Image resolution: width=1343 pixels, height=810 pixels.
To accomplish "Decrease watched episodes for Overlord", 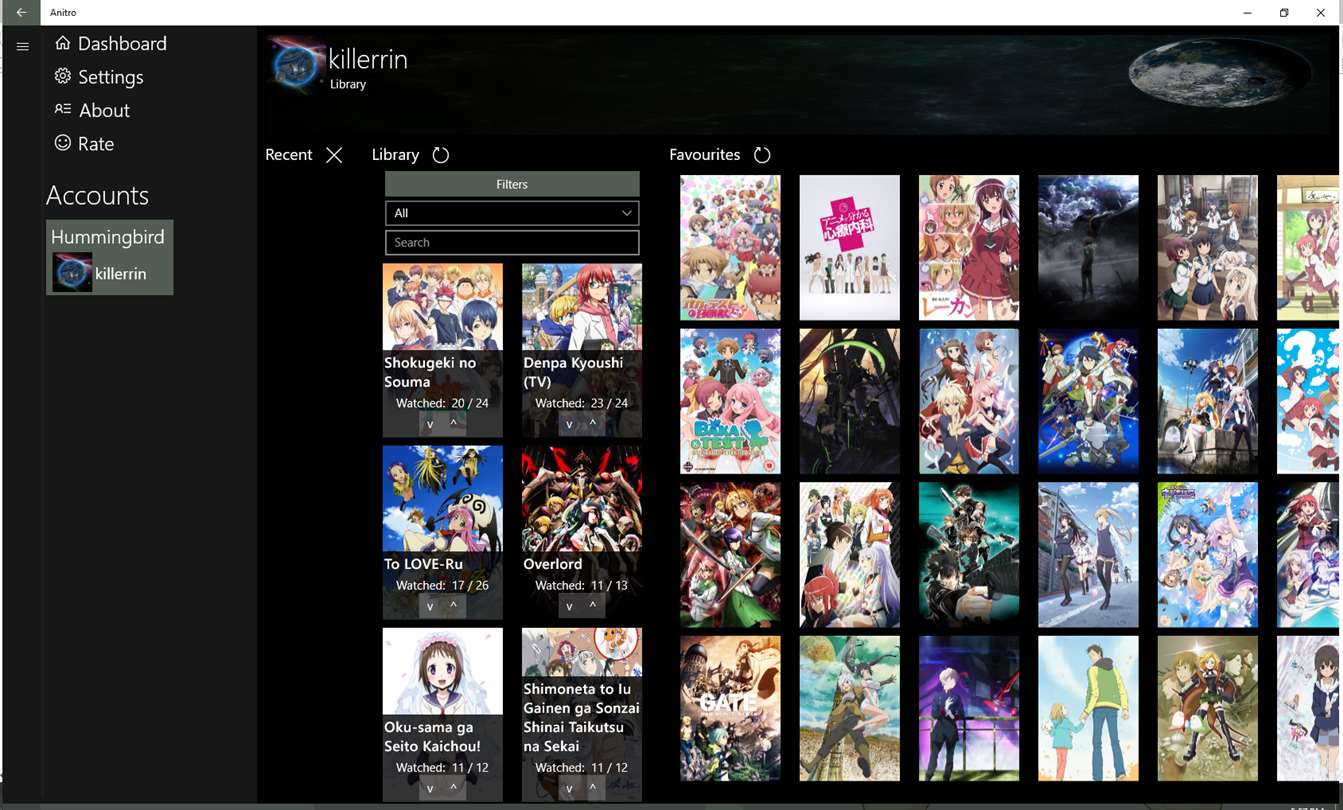I will pyautogui.click(x=569, y=606).
